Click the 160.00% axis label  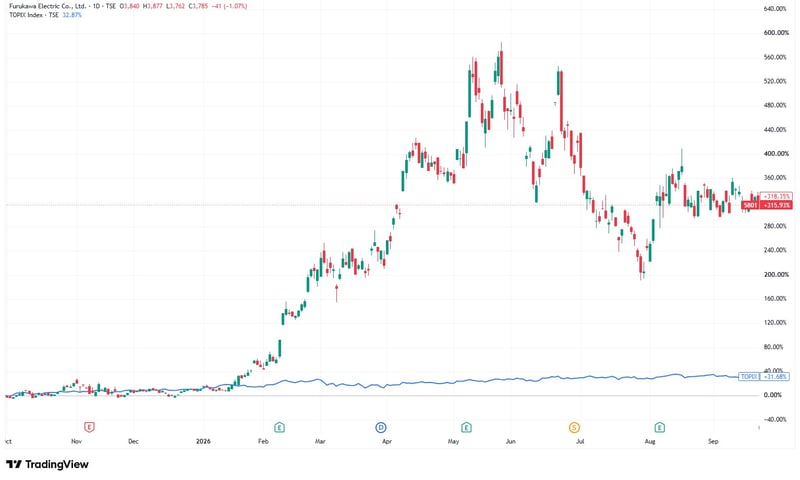click(x=775, y=298)
